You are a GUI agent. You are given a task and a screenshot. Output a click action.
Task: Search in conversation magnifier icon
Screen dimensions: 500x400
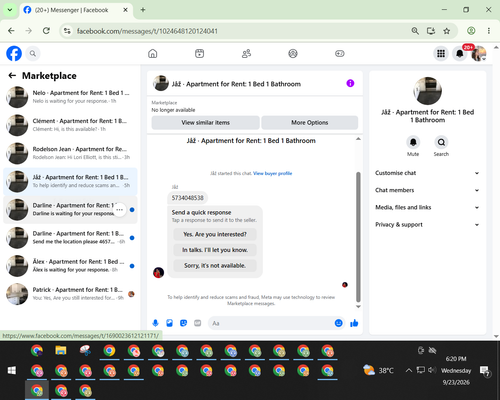pyautogui.click(x=441, y=142)
